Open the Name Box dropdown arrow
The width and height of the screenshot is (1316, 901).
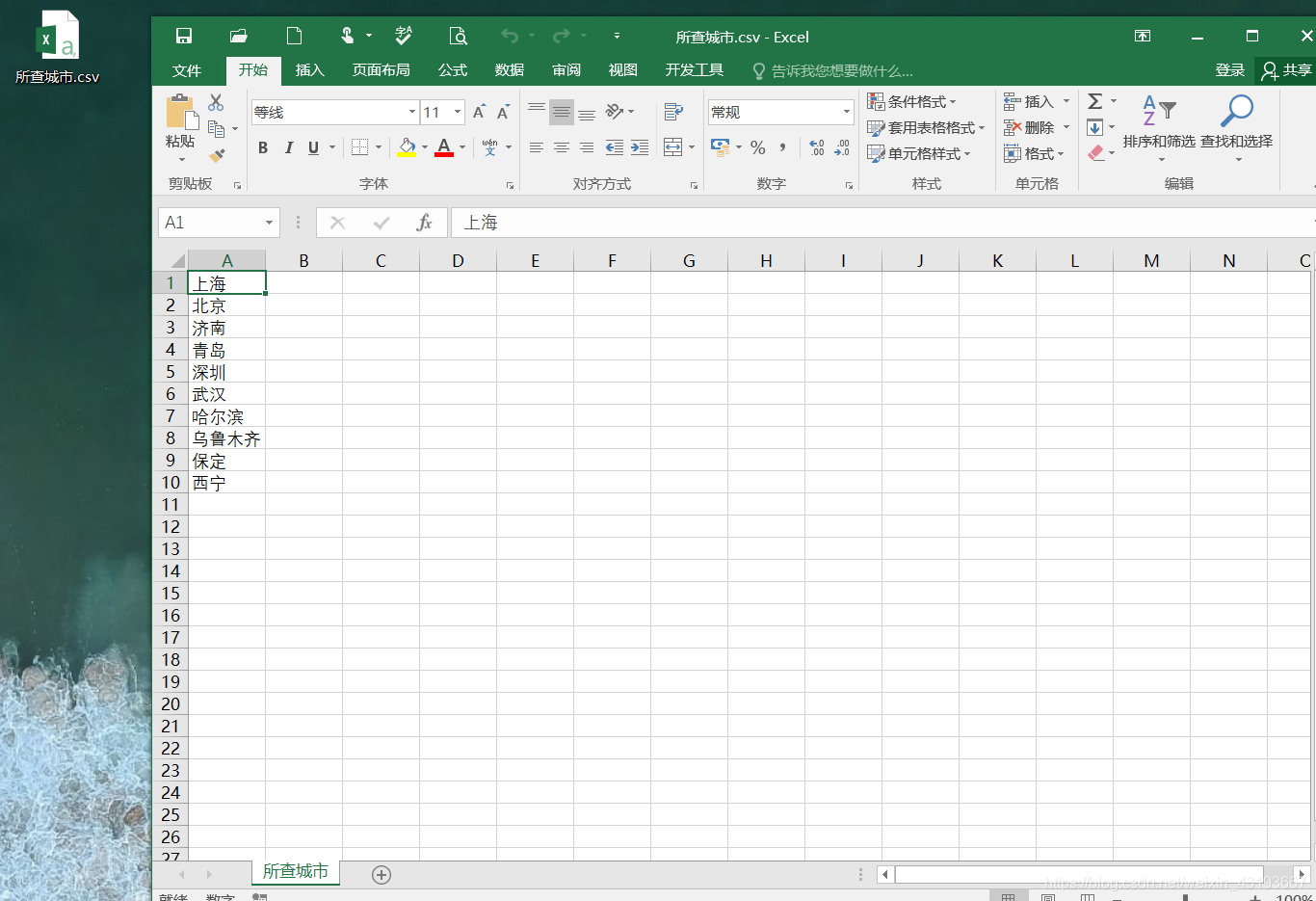pyautogui.click(x=269, y=223)
